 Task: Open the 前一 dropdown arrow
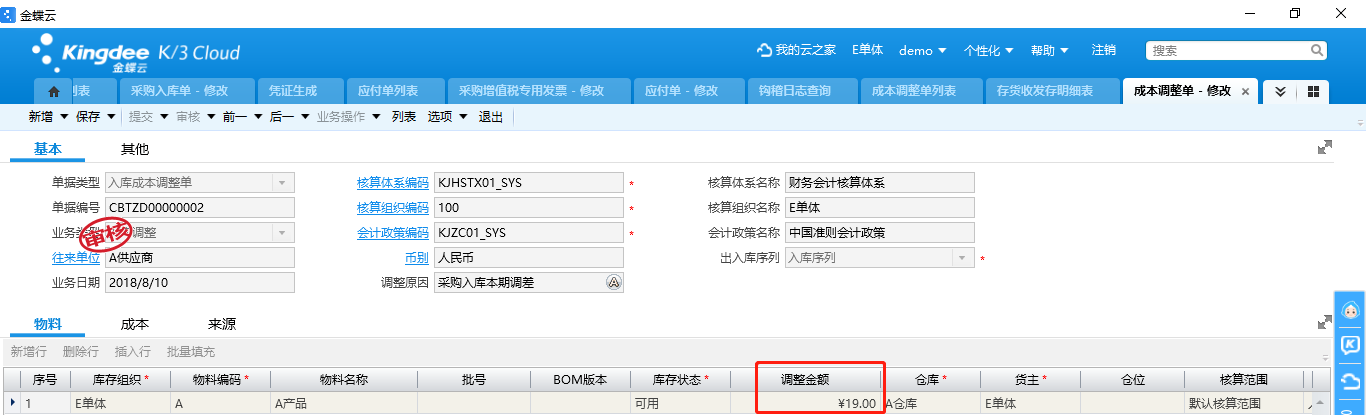[x=258, y=117]
